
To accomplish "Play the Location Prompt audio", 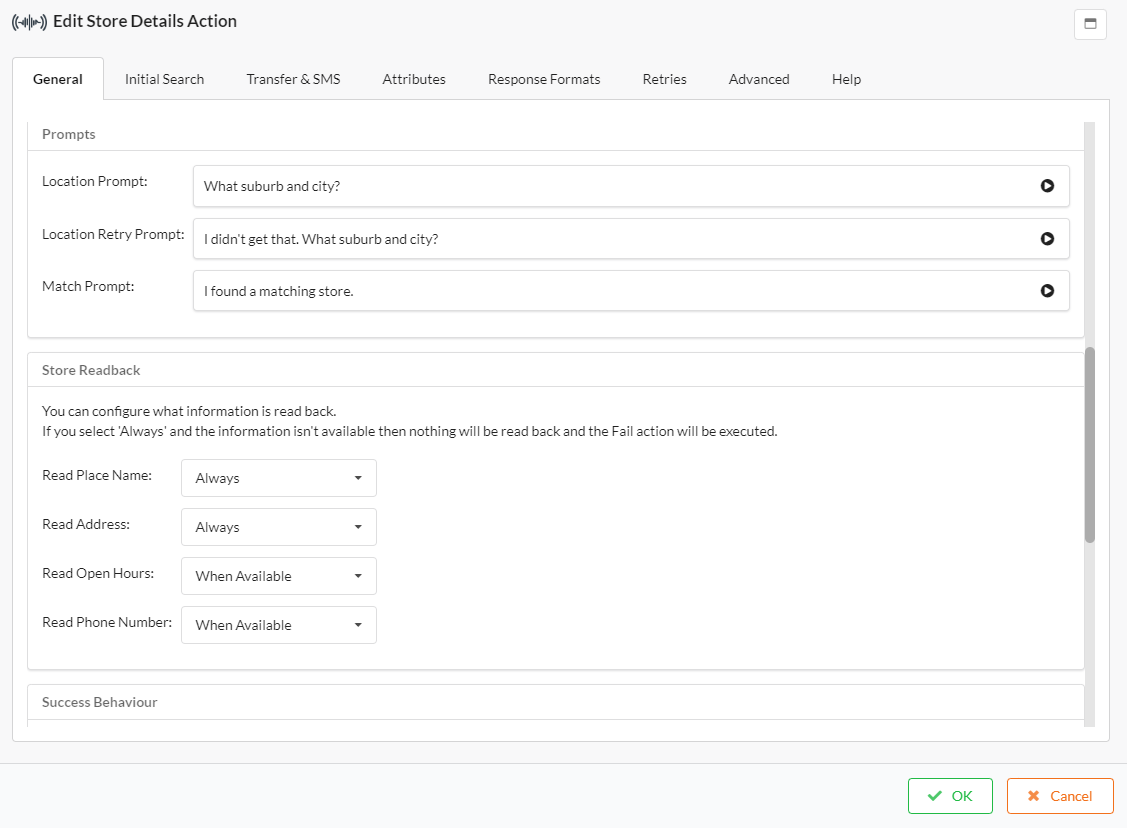I will [x=1047, y=186].
